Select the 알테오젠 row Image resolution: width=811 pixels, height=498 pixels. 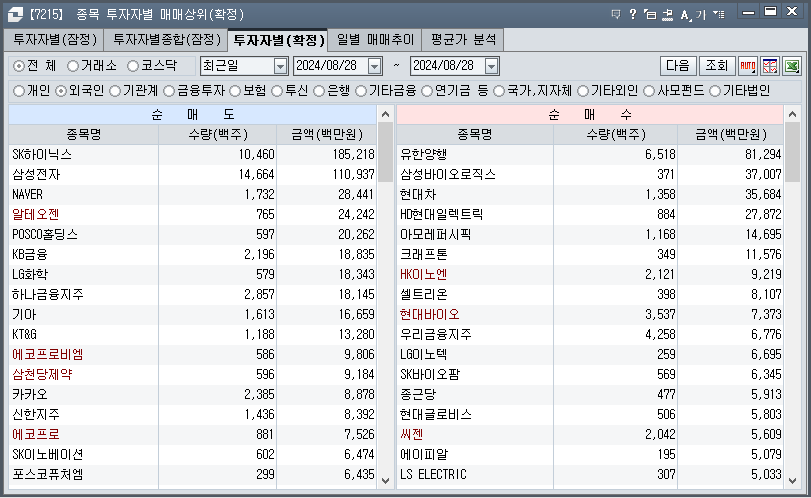[192, 215]
